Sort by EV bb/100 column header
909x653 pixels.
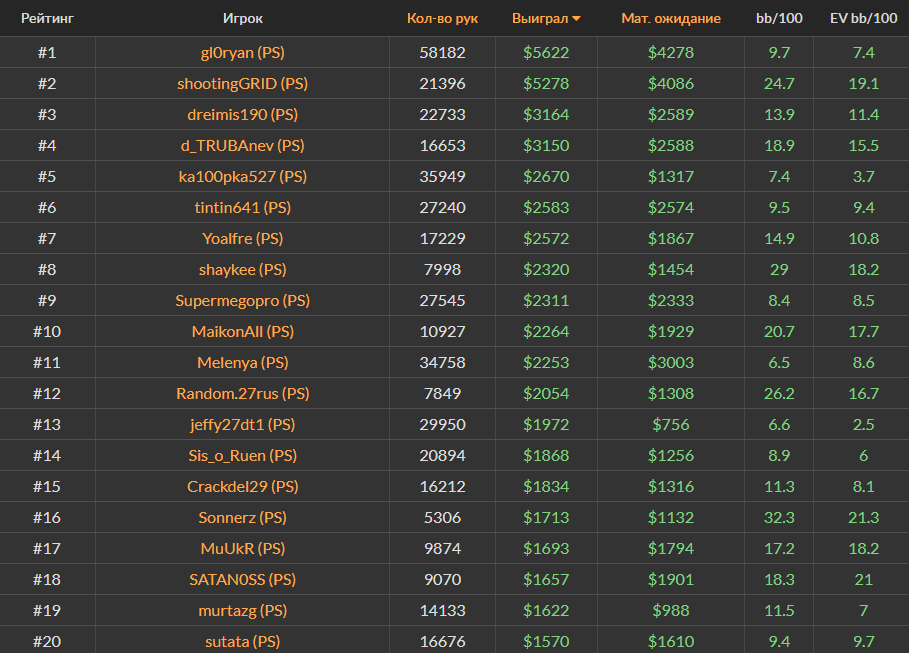[863, 18]
